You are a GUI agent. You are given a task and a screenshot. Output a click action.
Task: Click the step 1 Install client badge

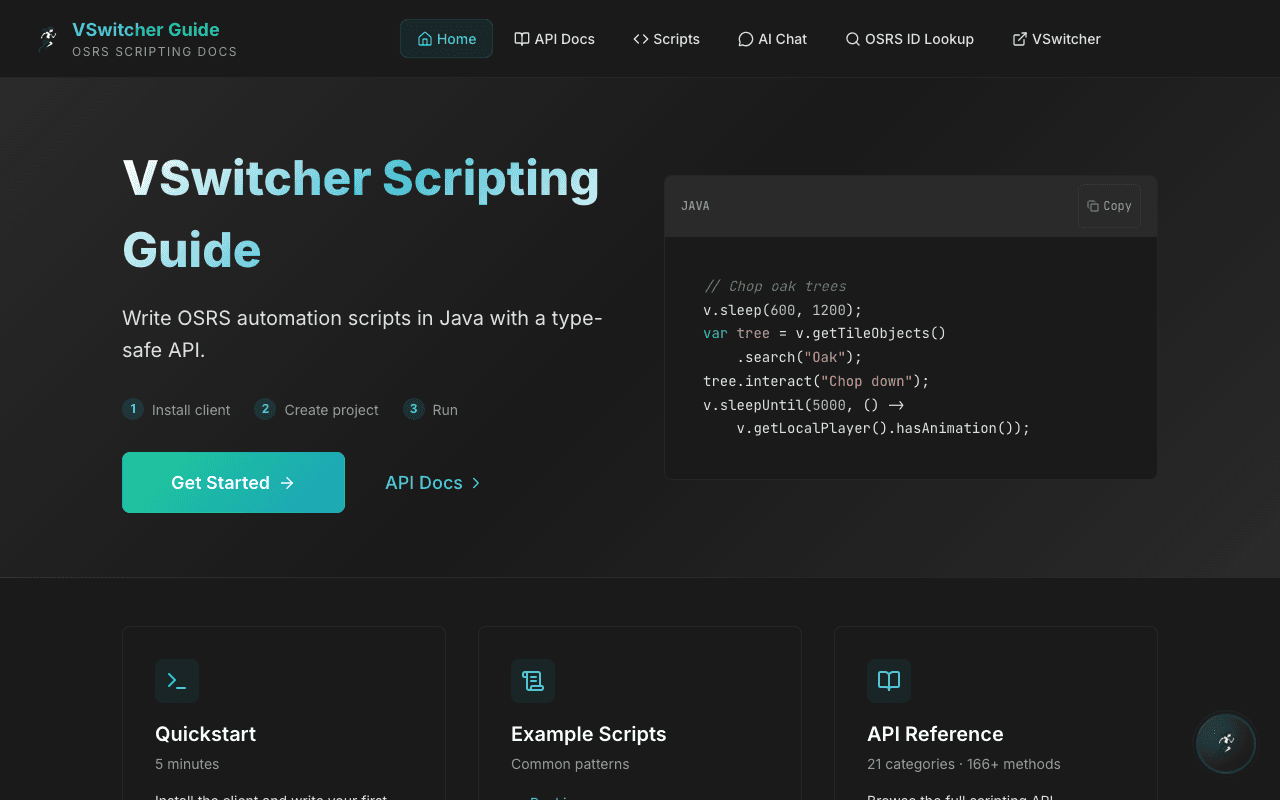coord(133,409)
